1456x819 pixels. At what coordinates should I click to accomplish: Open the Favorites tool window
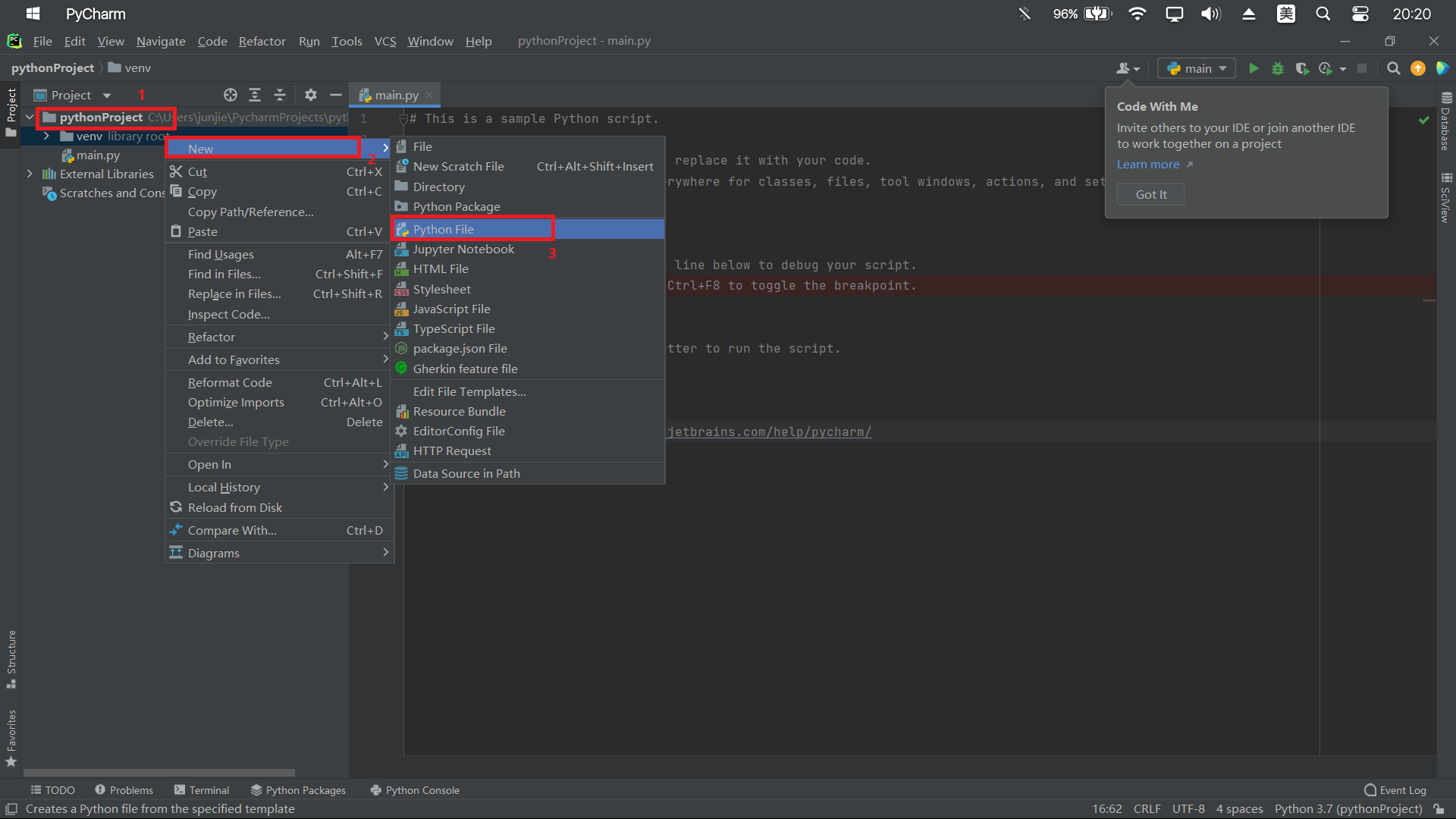[11, 738]
